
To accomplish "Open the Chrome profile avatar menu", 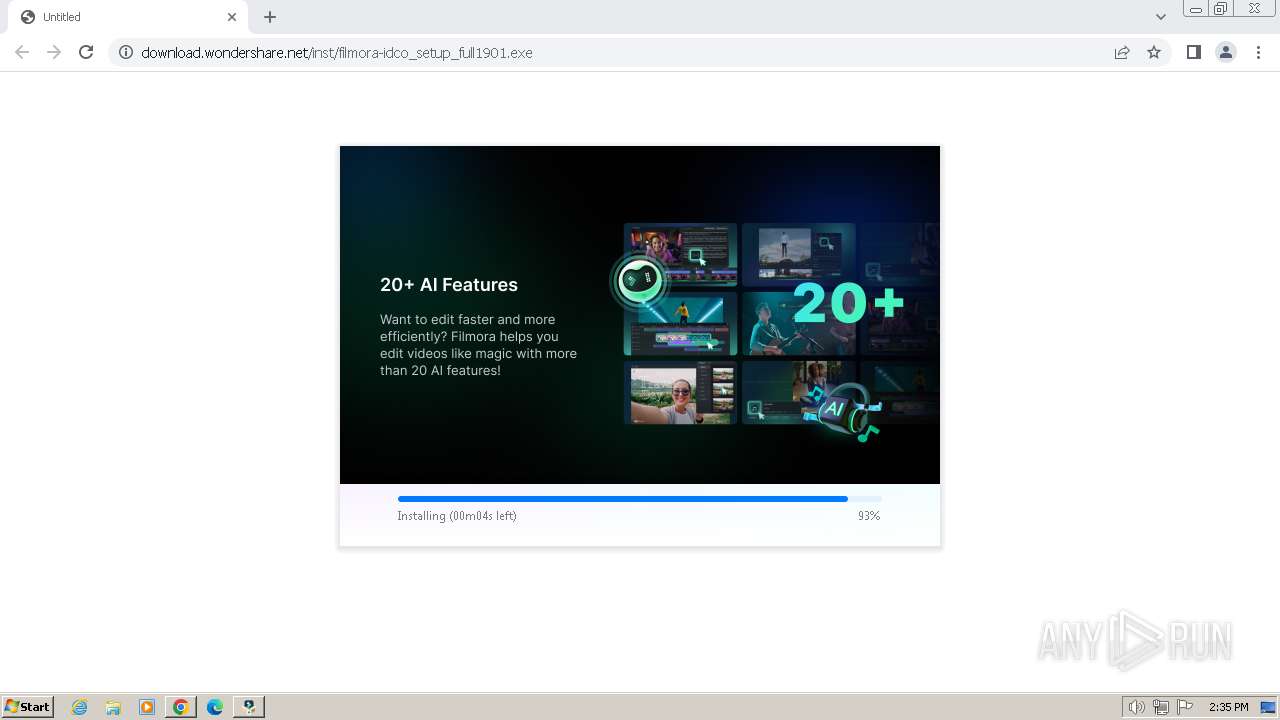I will click(1226, 52).
